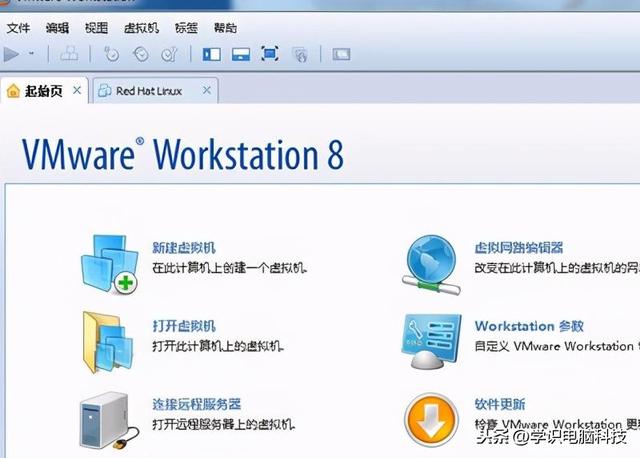This screenshot has width=640, height=458.
Task: Revert to snapshot toolbar icon
Action: click(141, 54)
